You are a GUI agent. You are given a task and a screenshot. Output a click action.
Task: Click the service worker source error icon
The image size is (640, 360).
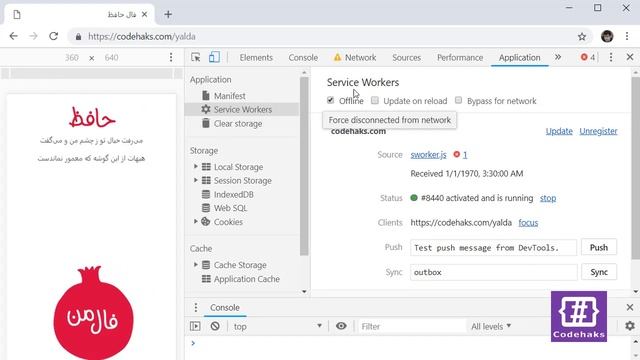click(x=457, y=154)
